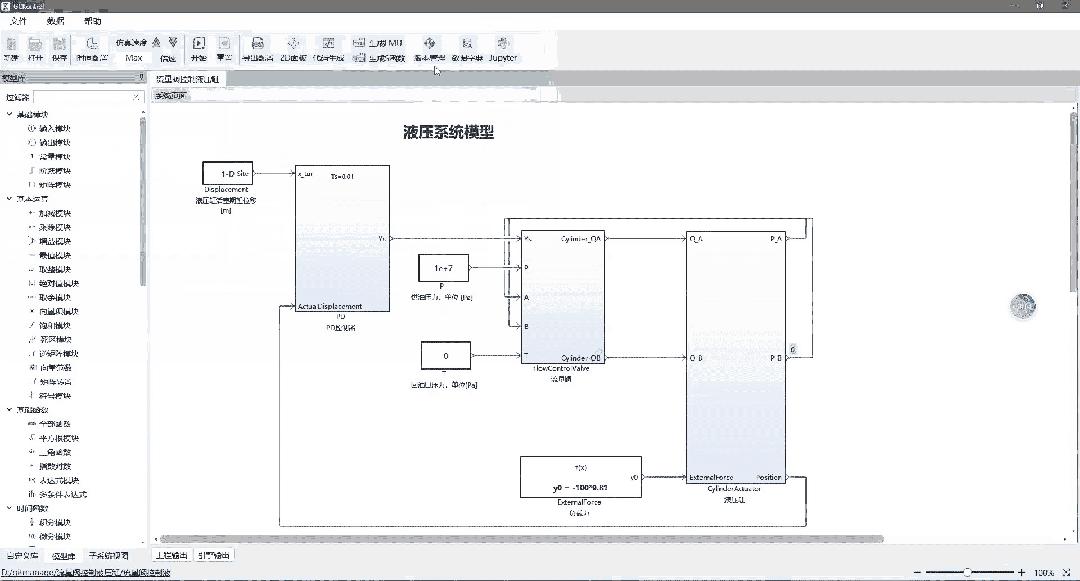
Task: Select the 1-D Sine Displacement block
Action: click(x=227, y=173)
